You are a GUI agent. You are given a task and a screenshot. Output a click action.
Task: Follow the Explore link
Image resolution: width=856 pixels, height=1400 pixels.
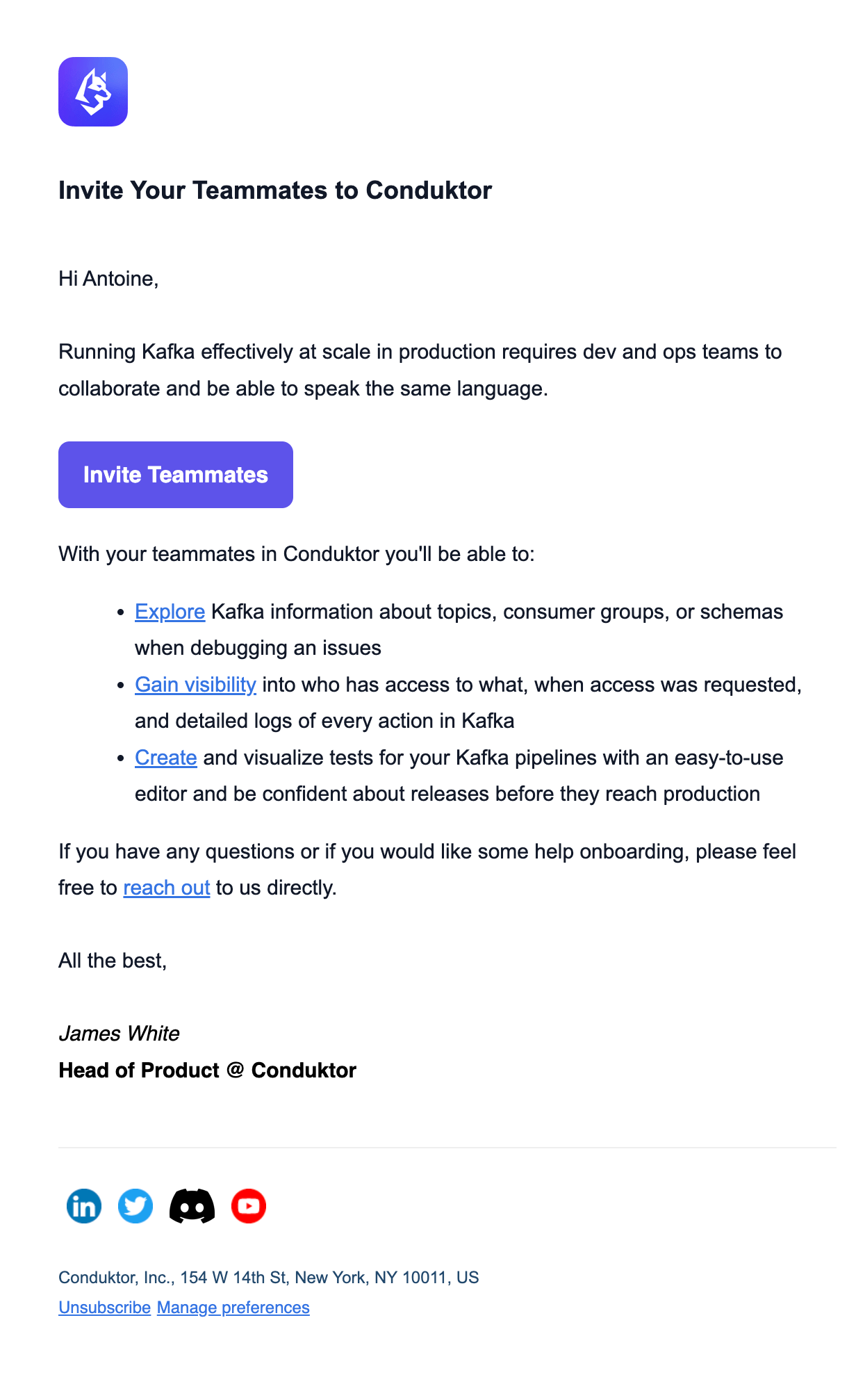point(170,612)
